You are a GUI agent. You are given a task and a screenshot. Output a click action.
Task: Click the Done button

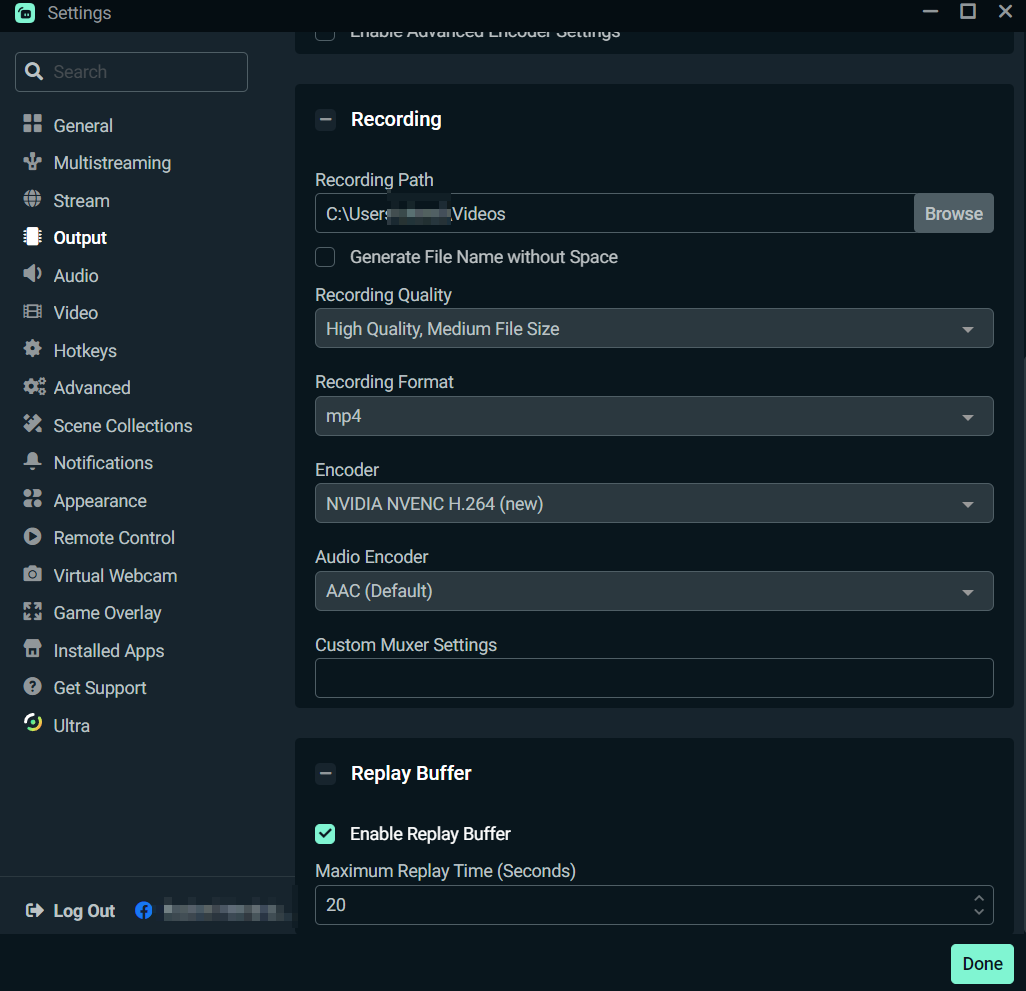coord(981,963)
